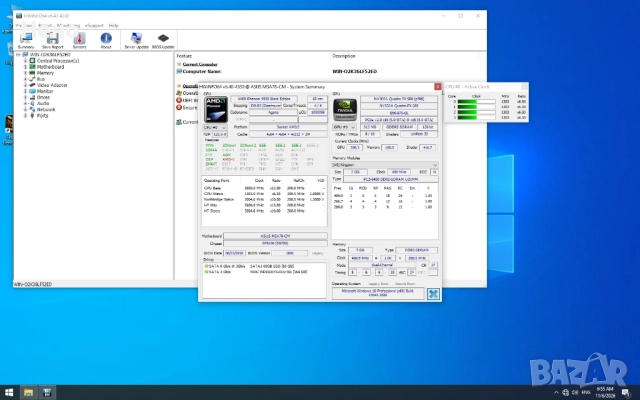
Task: Click core 1 clock bar
Action: point(476,107)
